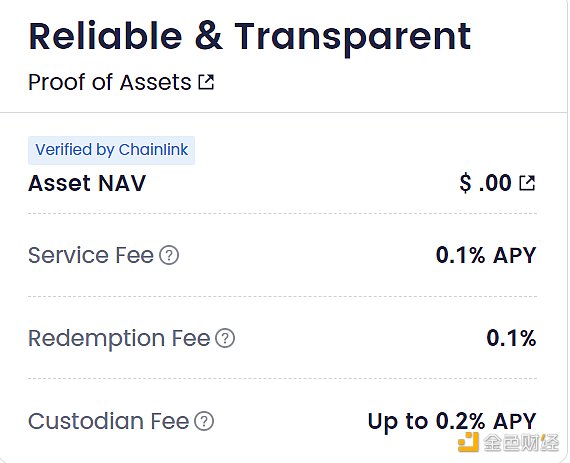This screenshot has width=570, height=463.
Task: Click the word Chainlink in the verified badge
Action: click(x=153, y=149)
